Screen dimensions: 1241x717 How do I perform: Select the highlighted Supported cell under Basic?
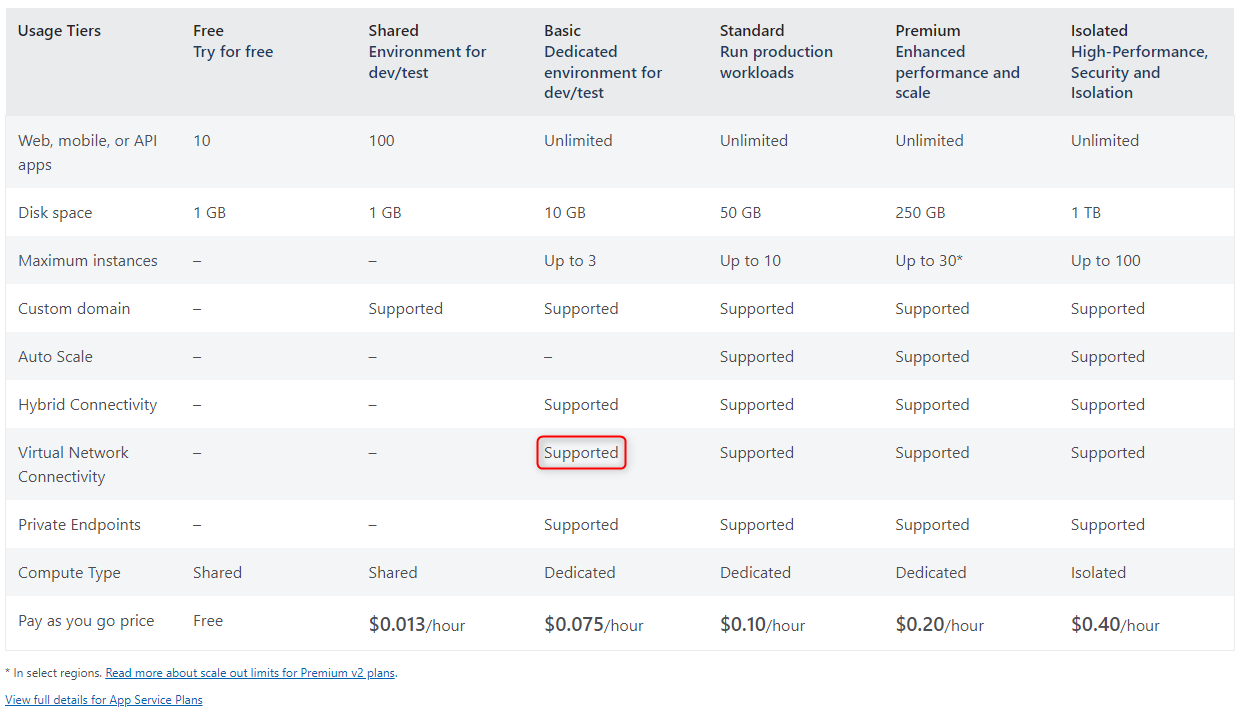pos(581,453)
